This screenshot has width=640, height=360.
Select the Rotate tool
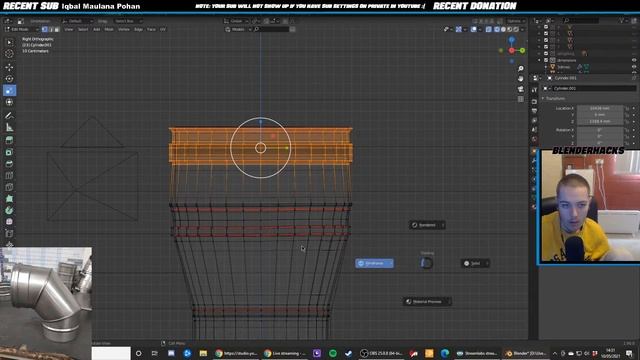tap(9, 79)
